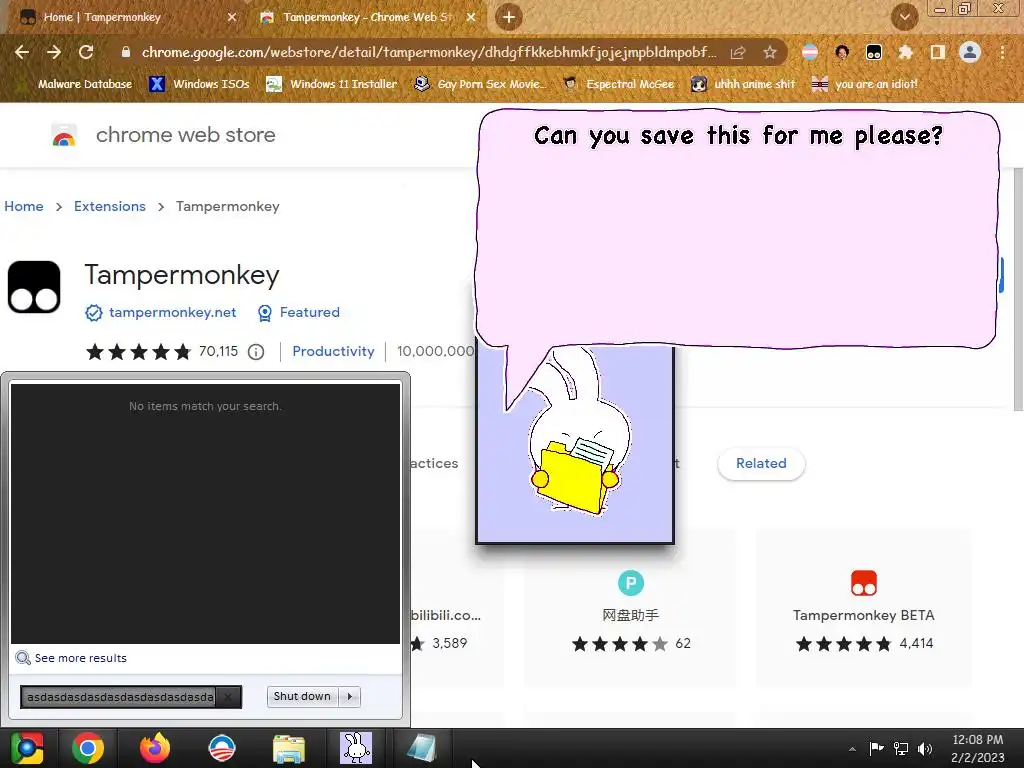The image size is (1024, 768).
Task: Open the Tampermonkey BETA extension card
Action: pyautogui.click(x=863, y=607)
